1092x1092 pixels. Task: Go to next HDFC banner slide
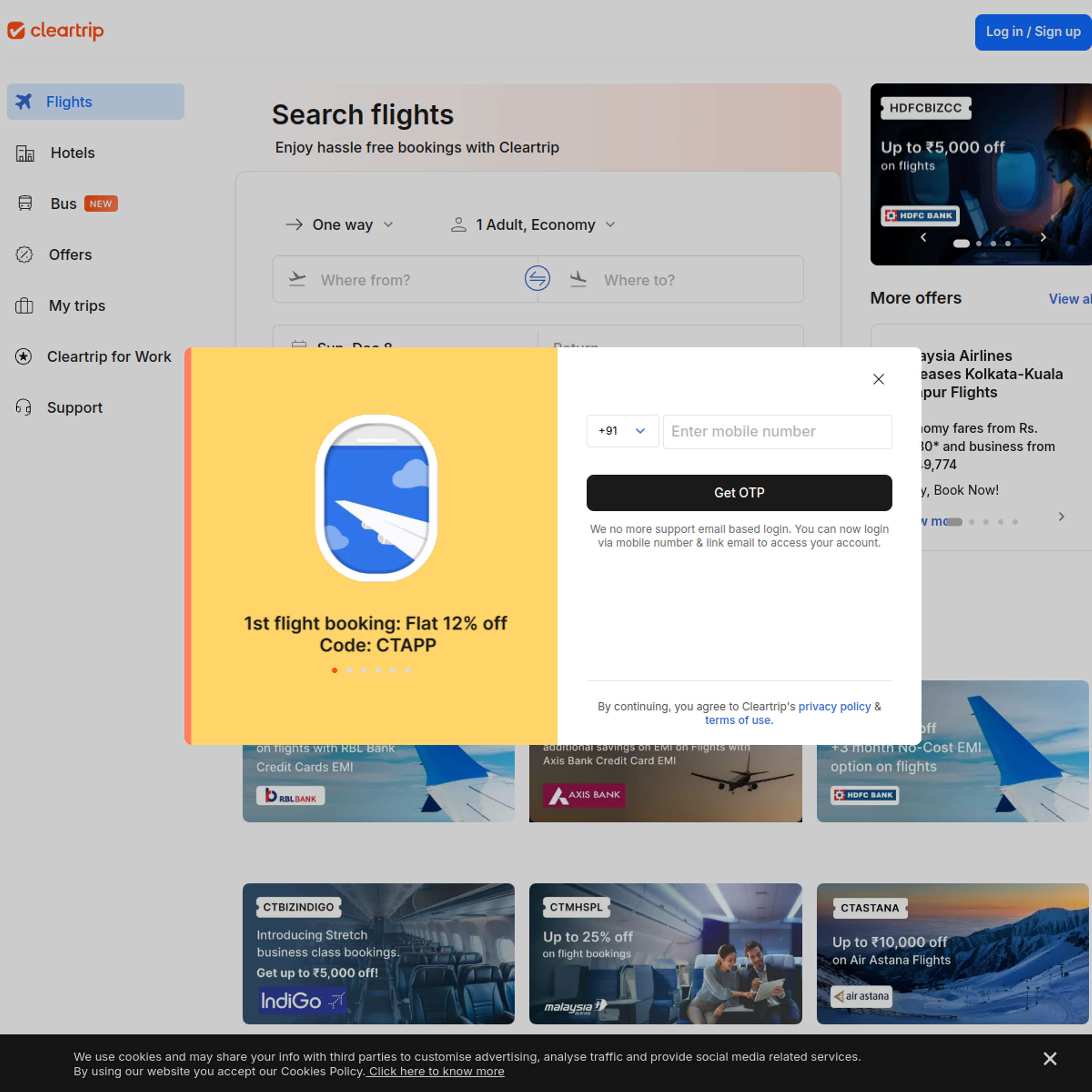click(1043, 237)
